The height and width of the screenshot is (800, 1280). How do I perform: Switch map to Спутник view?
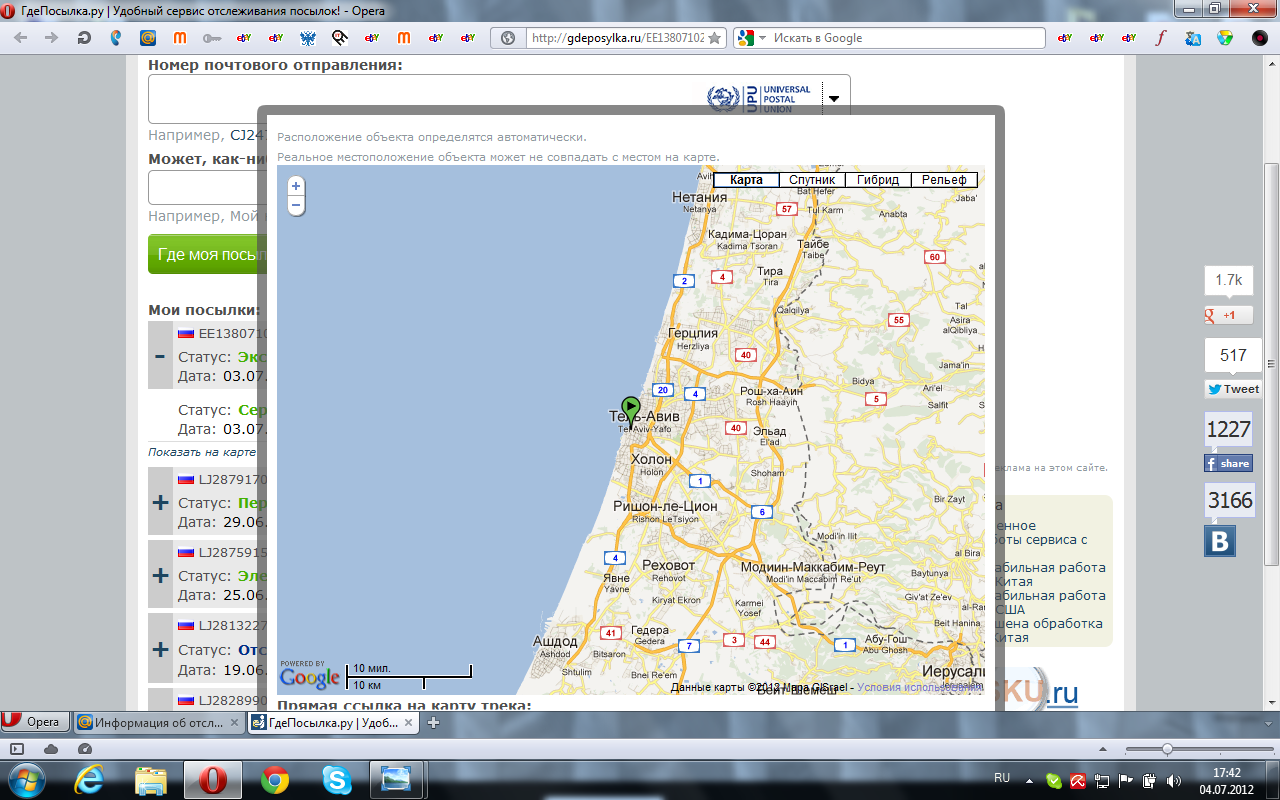click(811, 180)
